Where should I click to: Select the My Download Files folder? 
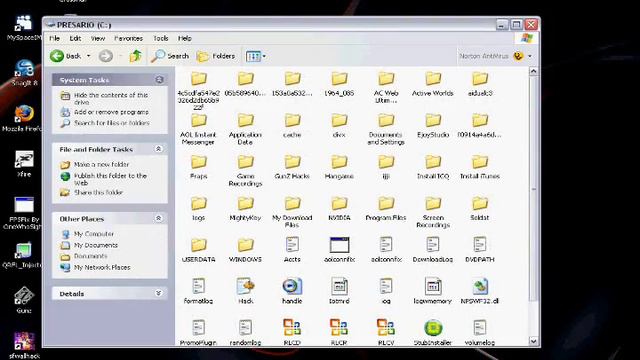click(x=292, y=212)
